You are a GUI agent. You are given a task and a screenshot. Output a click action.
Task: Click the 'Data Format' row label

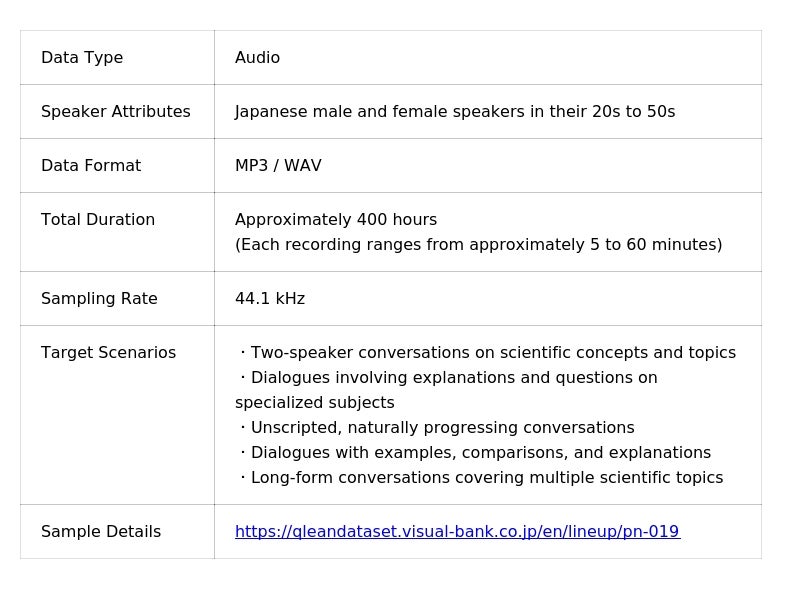pyautogui.click(x=91, y=166)
